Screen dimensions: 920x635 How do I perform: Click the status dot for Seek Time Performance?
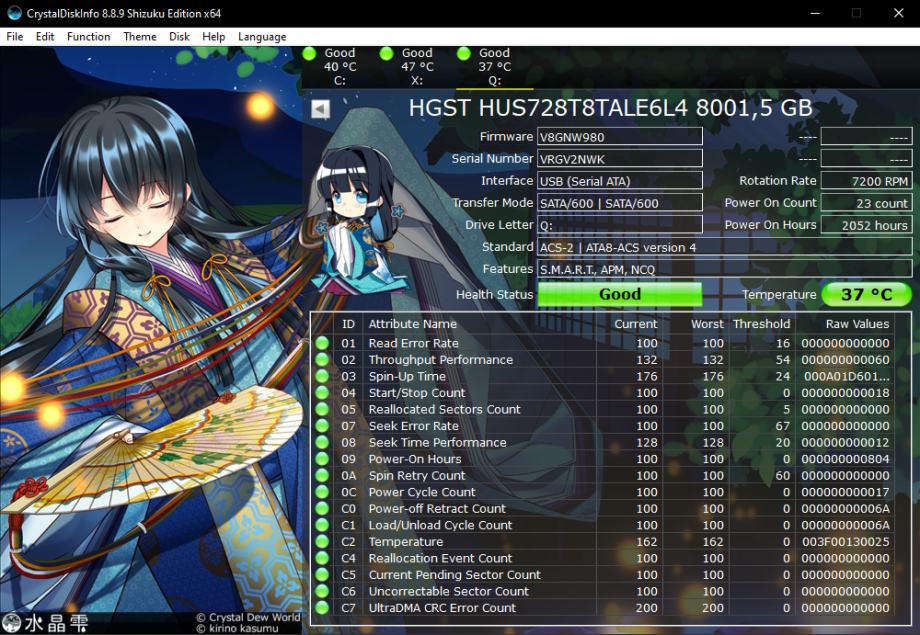pos(322,442)
